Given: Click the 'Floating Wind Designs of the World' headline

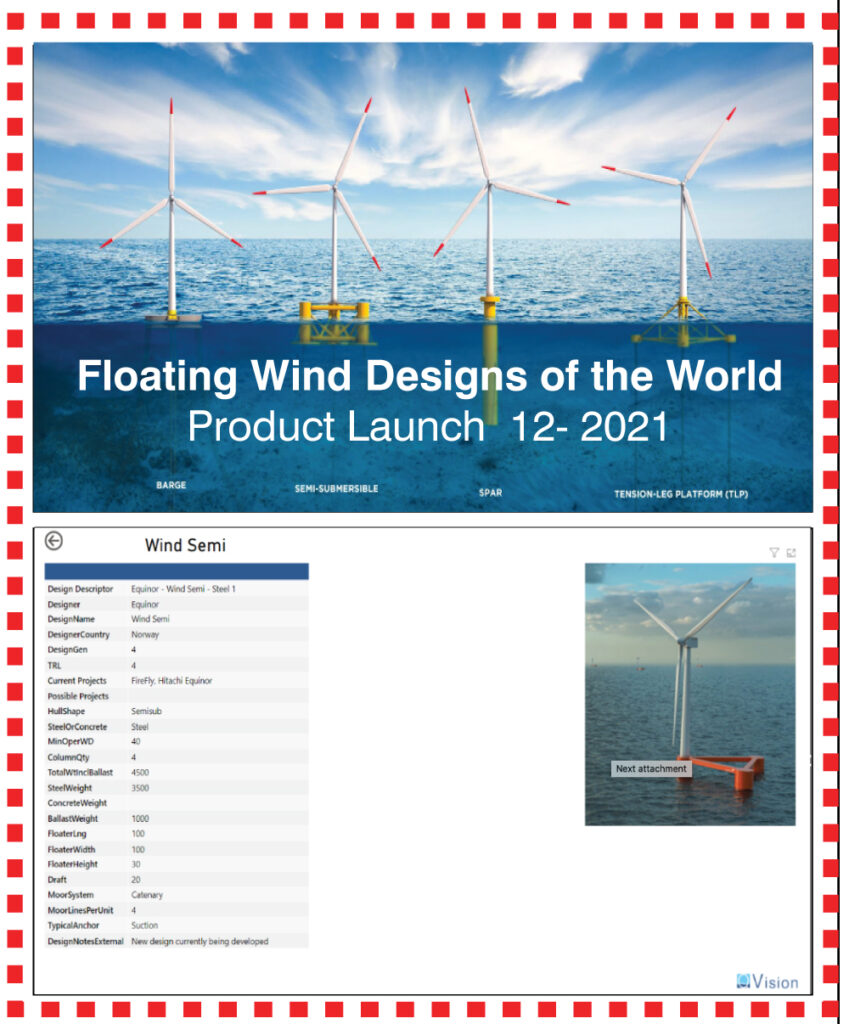Looking at the screenshot, I should (430, 376).
